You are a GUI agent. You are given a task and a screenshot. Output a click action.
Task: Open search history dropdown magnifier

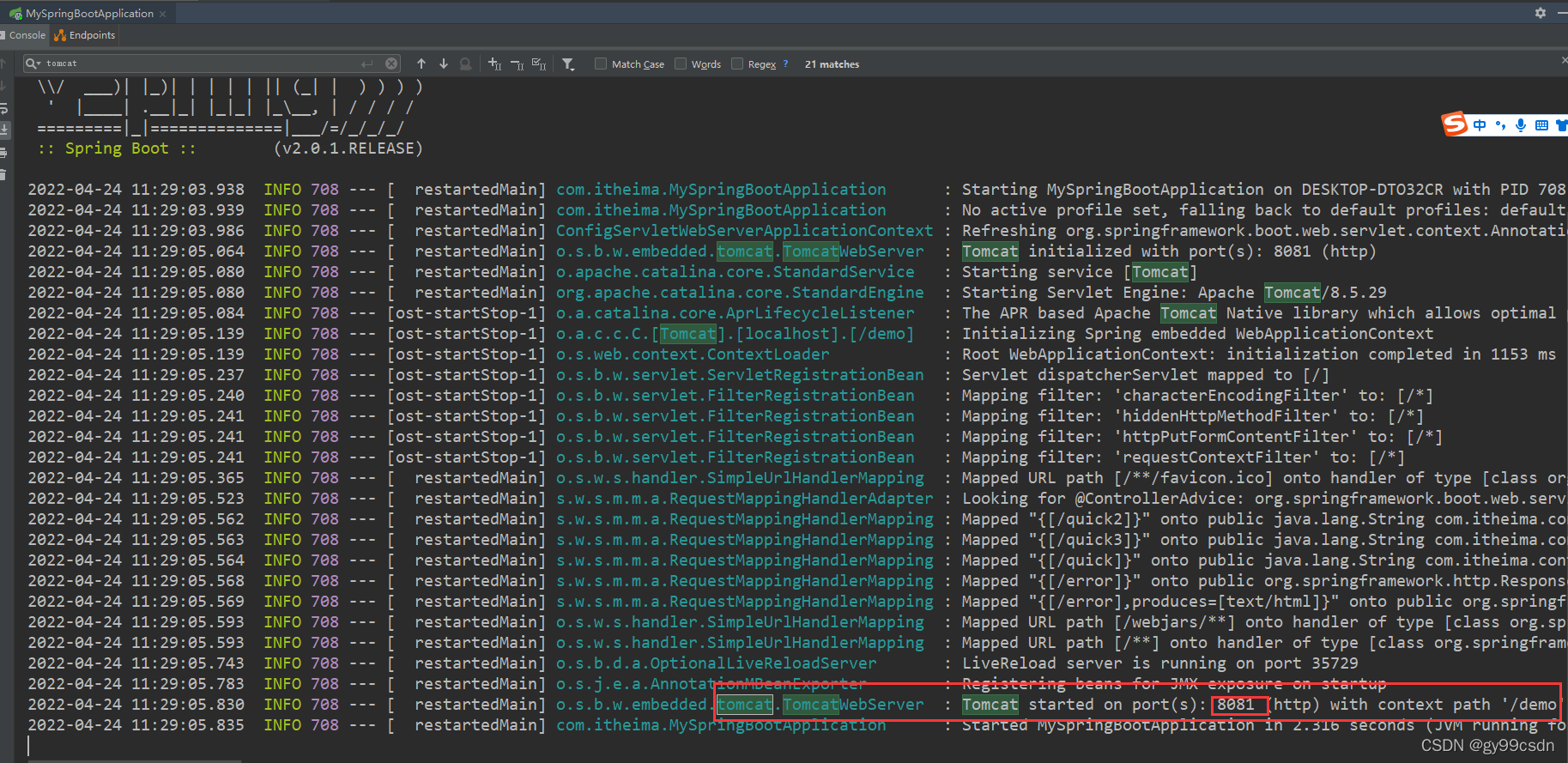pyautogui.click(x=33, y=64)
